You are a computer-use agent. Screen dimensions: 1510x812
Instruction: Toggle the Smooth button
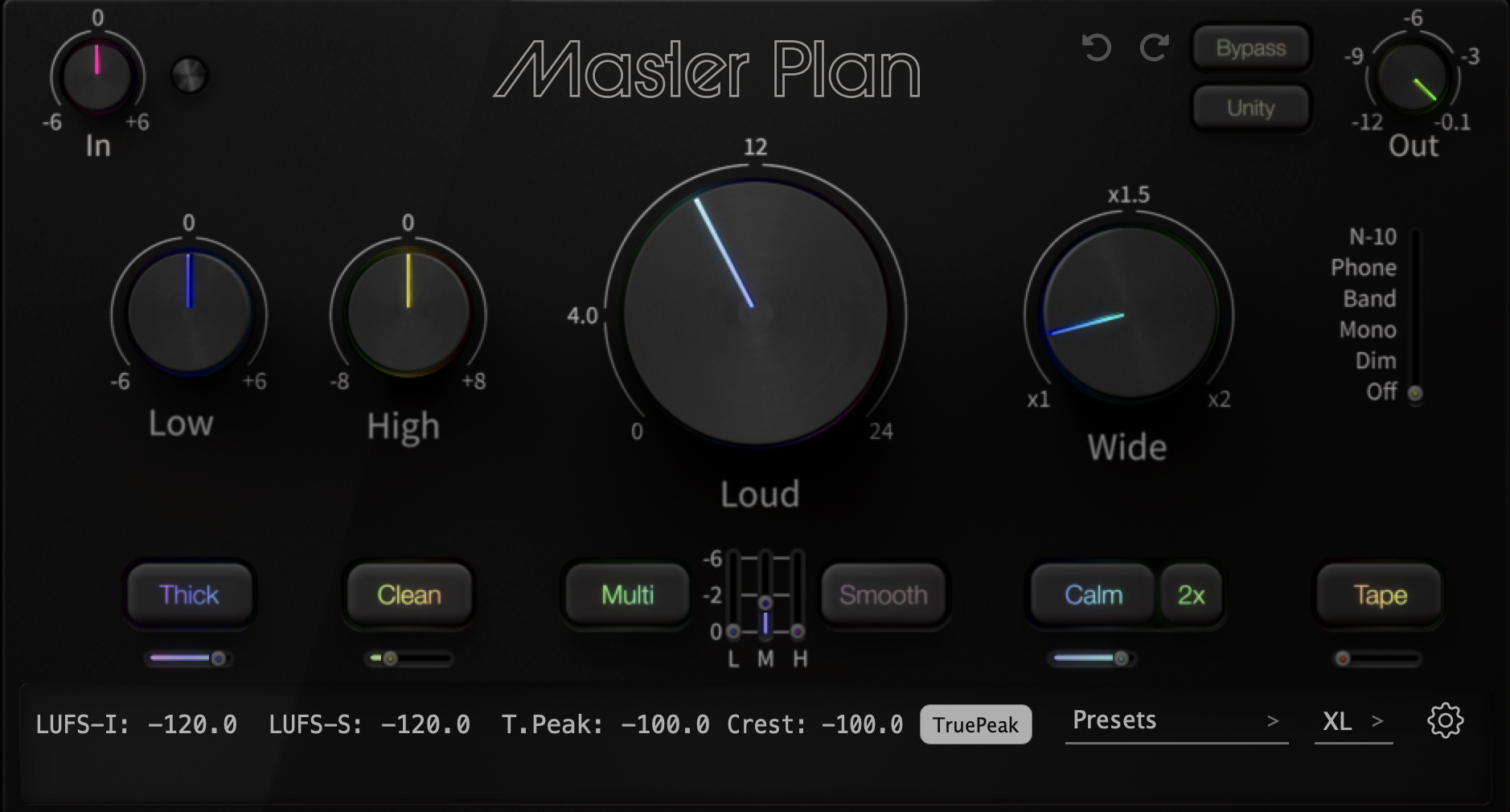(883, 595)
